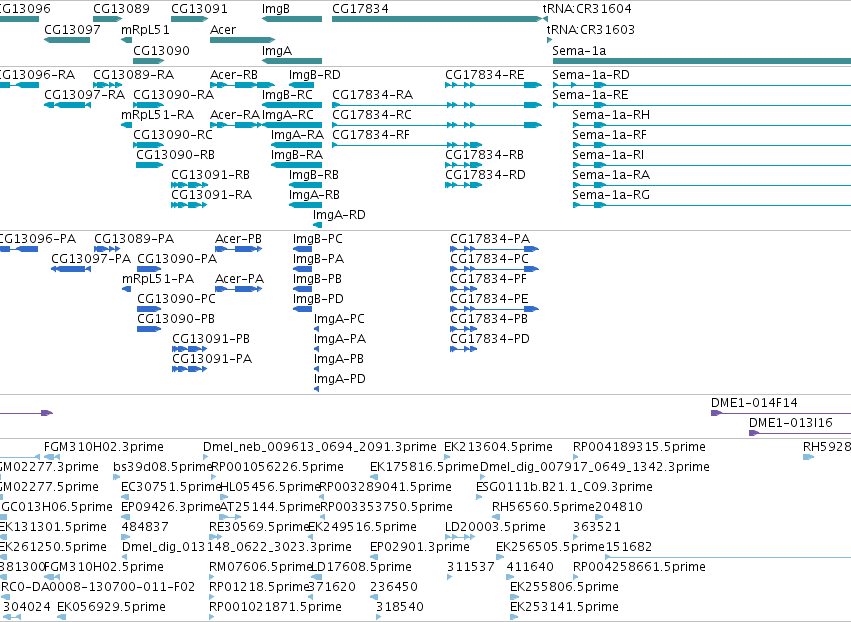Open the Acer-PB protein label
The height and width of the screenshot is (622, 851).
238,239
